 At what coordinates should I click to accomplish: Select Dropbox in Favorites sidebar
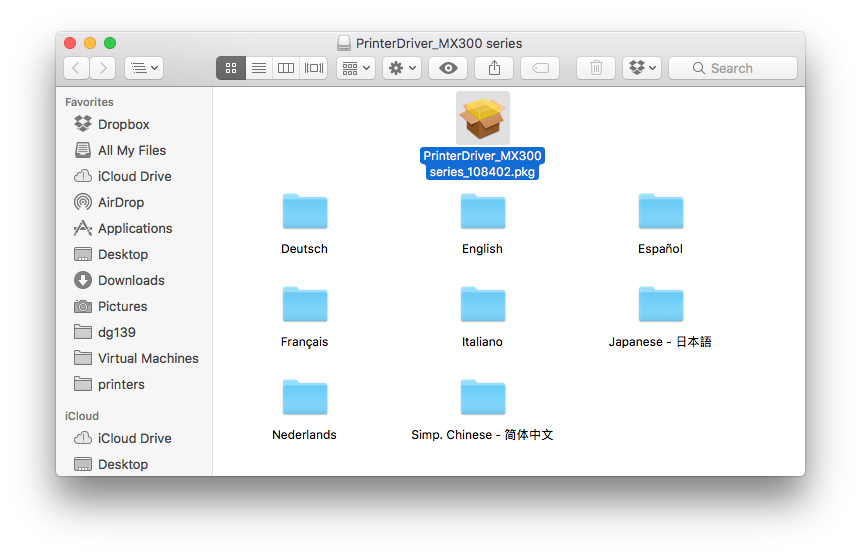134,125
